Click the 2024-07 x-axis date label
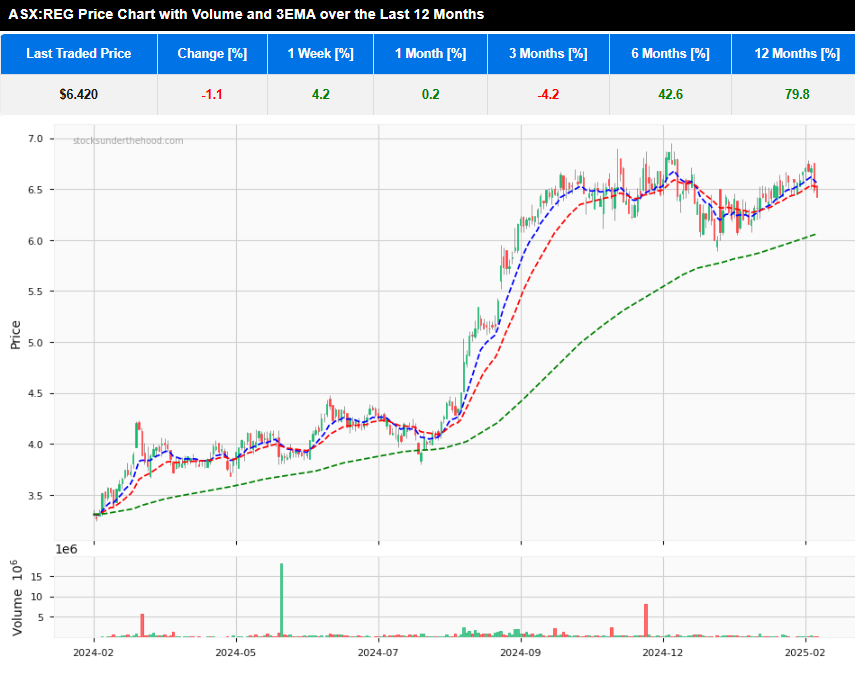Image resolution: width=855 pixels, height=674 pixels. [378, 653]
